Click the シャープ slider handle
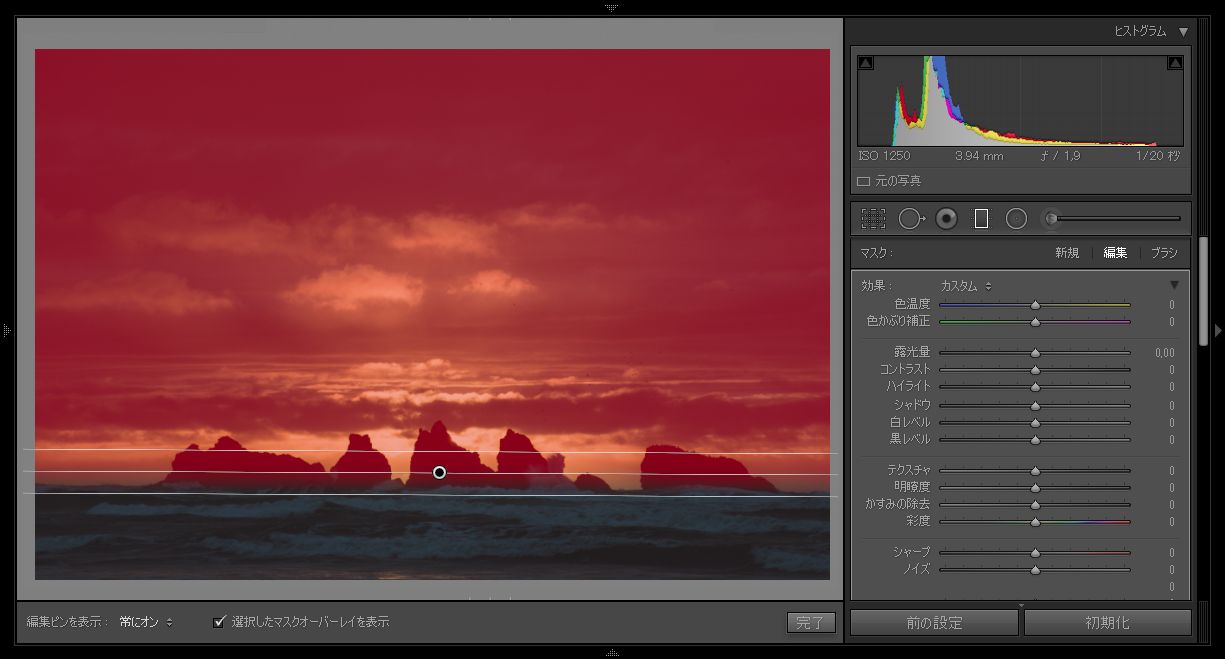 1035,553
